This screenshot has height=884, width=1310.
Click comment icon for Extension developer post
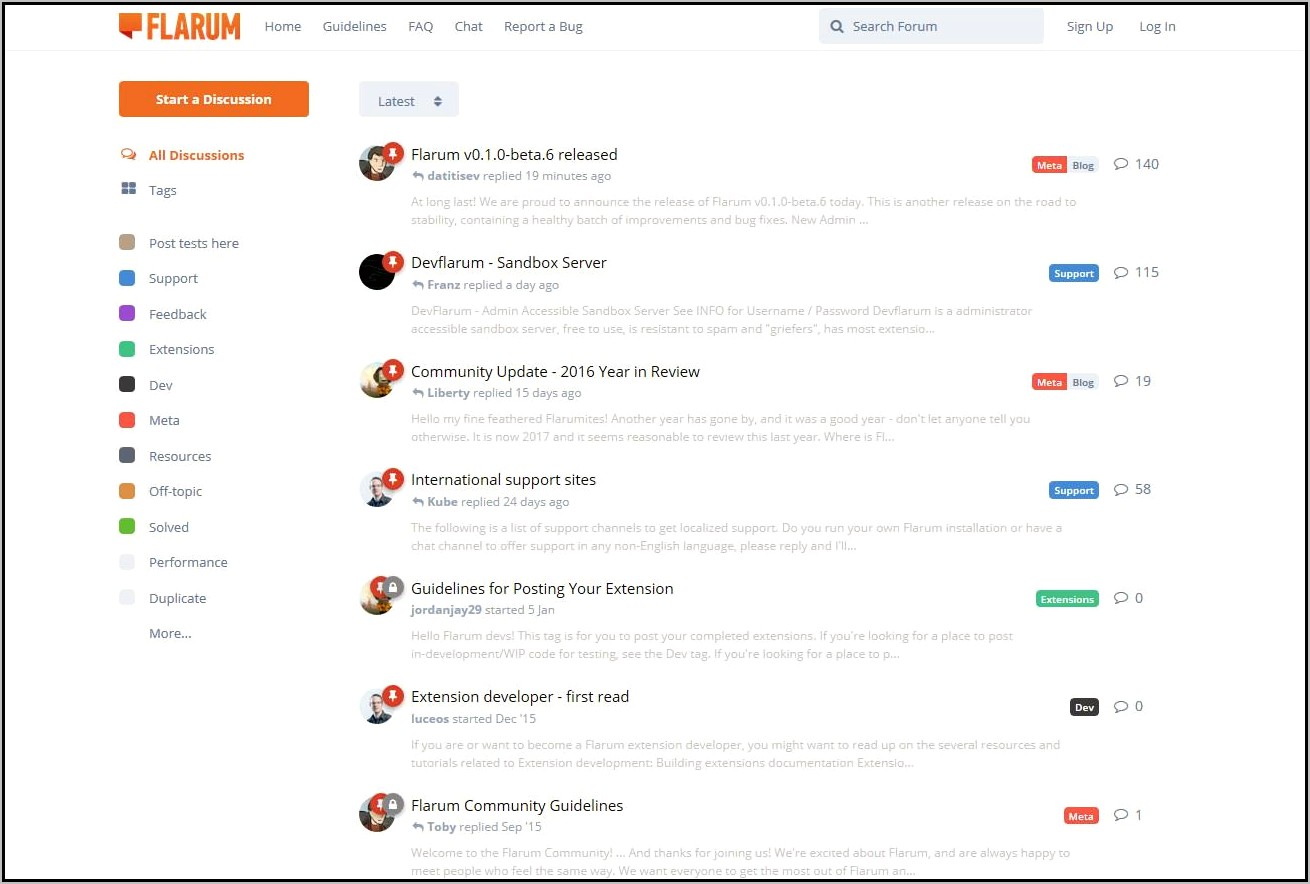coord(1121,706)
